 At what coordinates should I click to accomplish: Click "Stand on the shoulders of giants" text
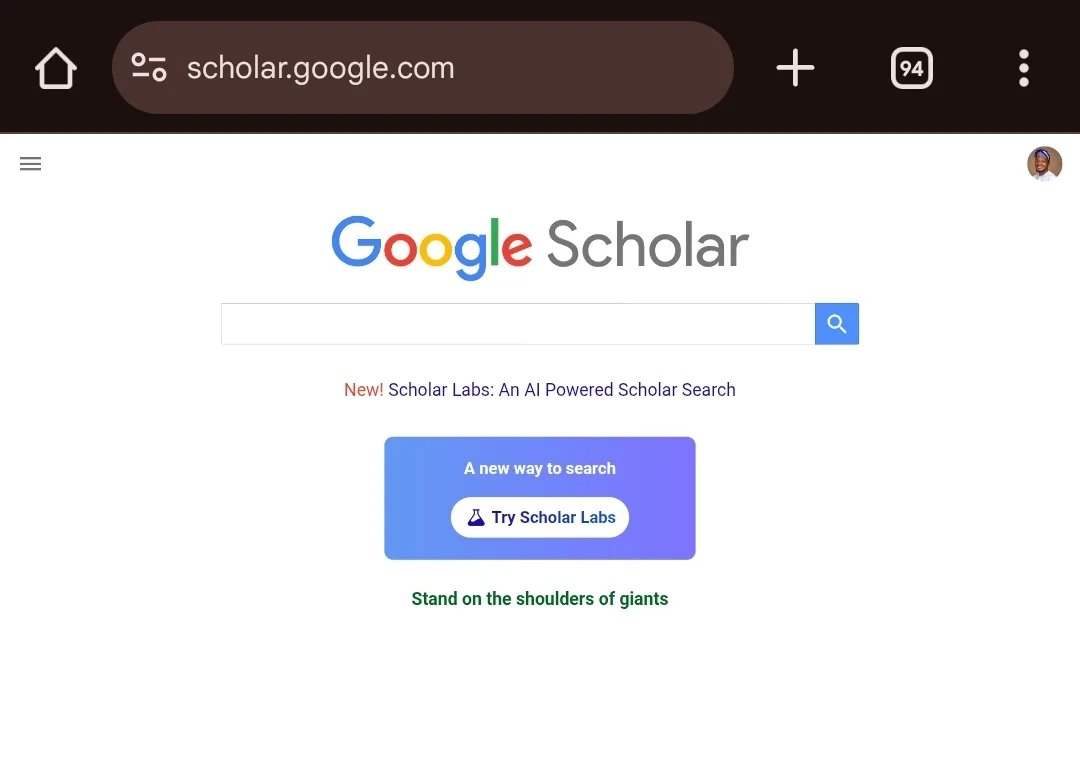coord(540,599)
